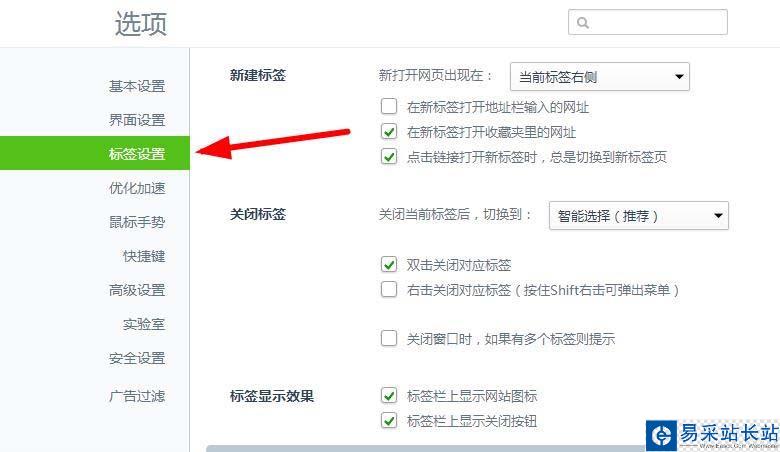Uncheck 双击关闭对应标签 option
Image resolution: width=780 pixels, height=452 pixels.
(x=389, y=265)
